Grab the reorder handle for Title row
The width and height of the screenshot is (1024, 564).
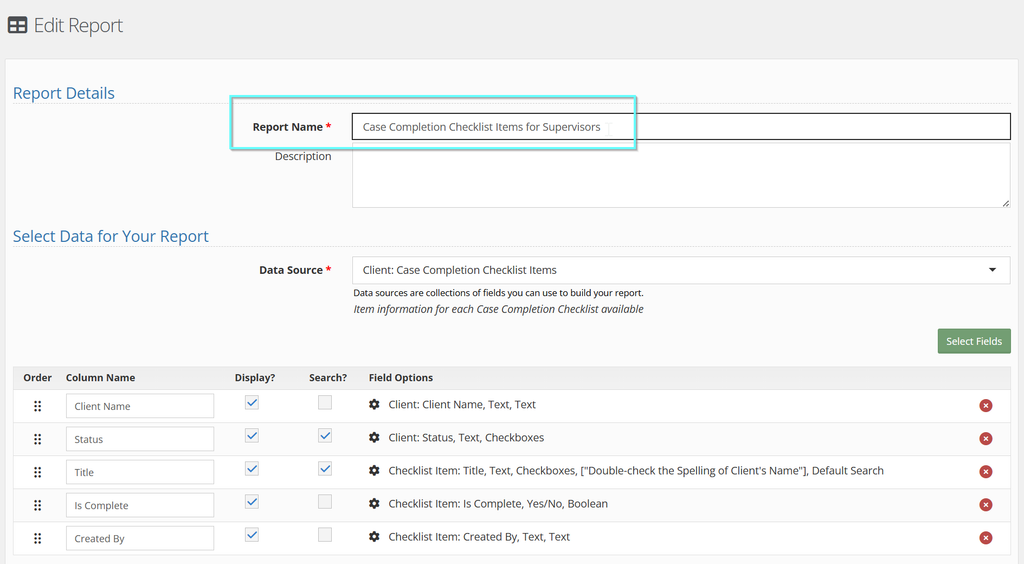(37, 472)
